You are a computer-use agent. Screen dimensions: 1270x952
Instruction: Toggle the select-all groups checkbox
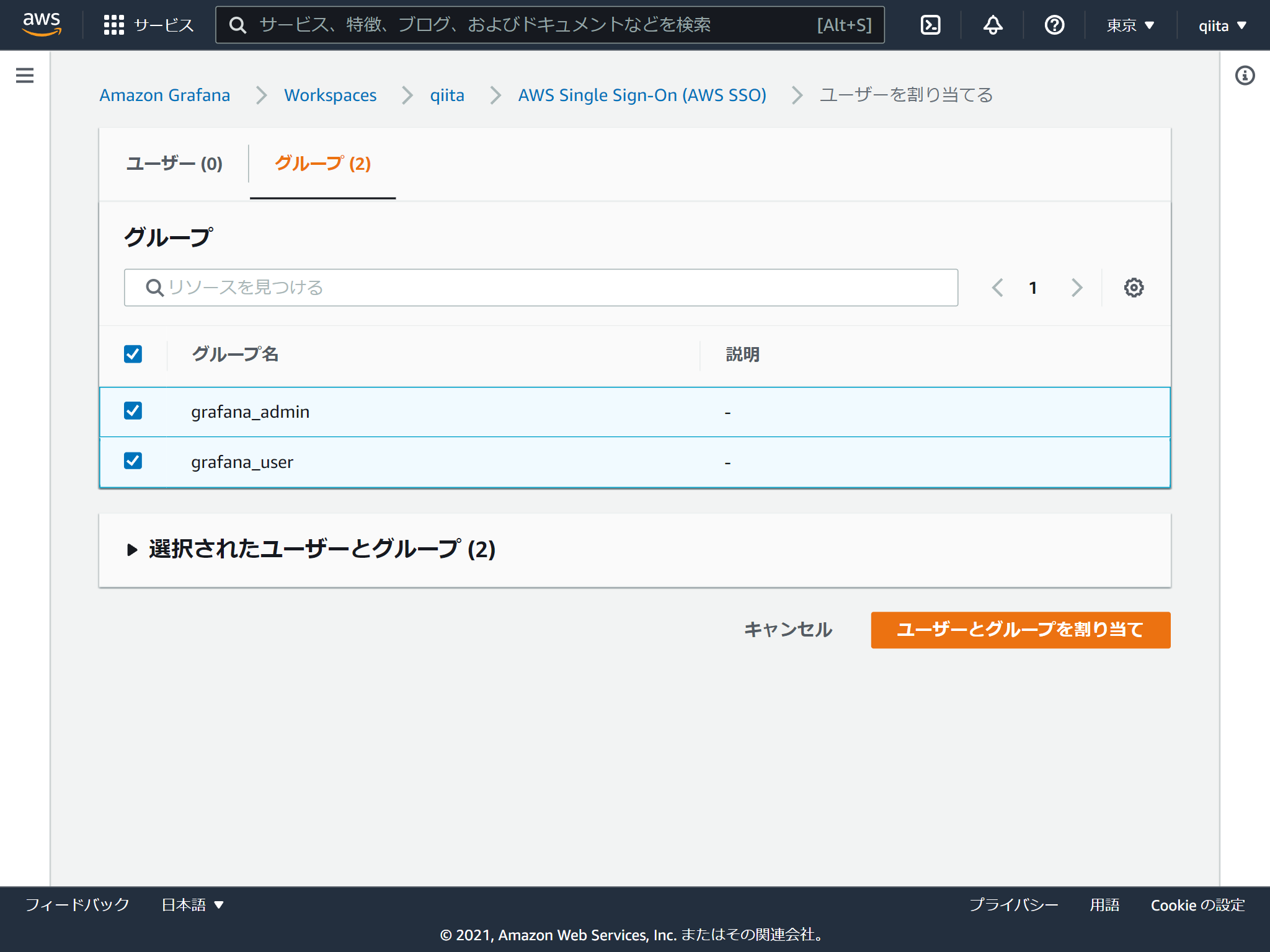point(132,353)
